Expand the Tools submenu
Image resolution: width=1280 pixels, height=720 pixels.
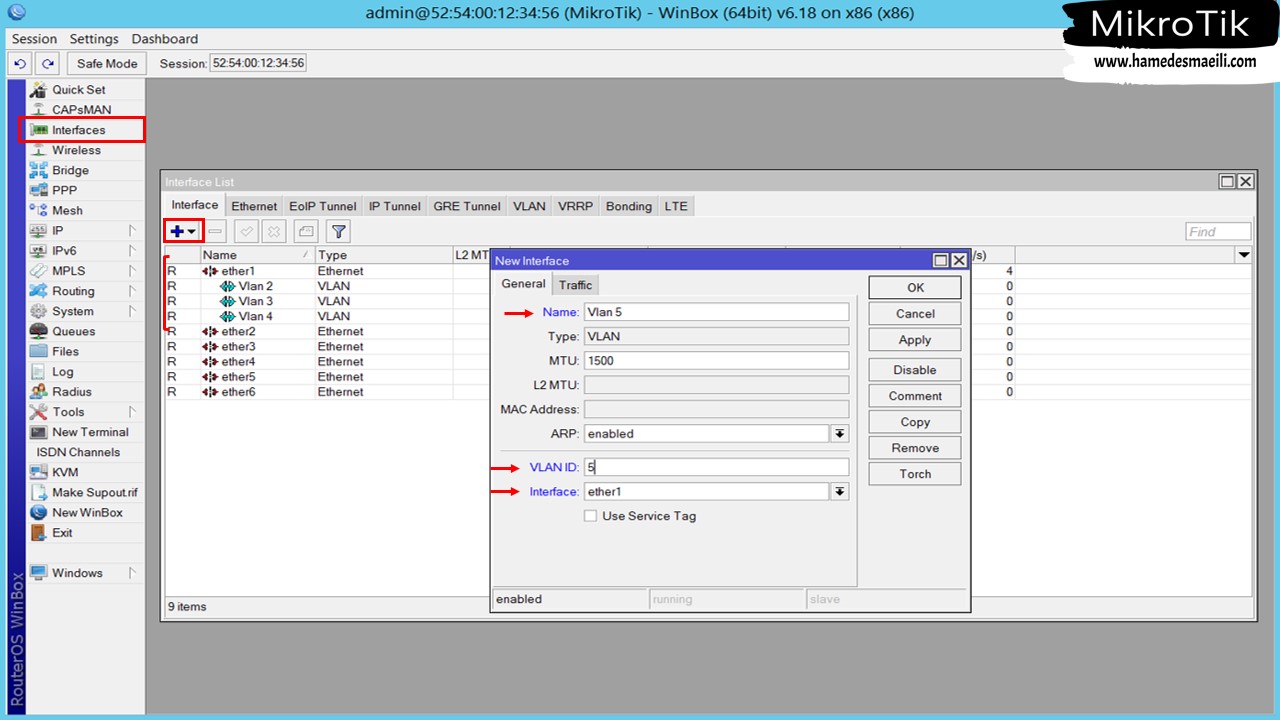(132, 412)
